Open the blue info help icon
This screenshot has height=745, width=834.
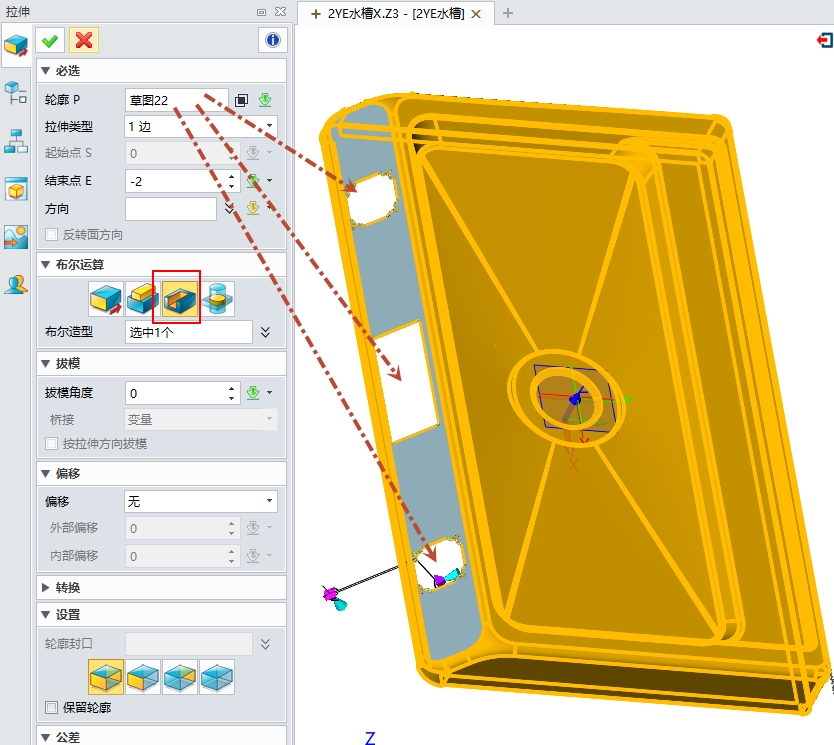pos(272,40)
